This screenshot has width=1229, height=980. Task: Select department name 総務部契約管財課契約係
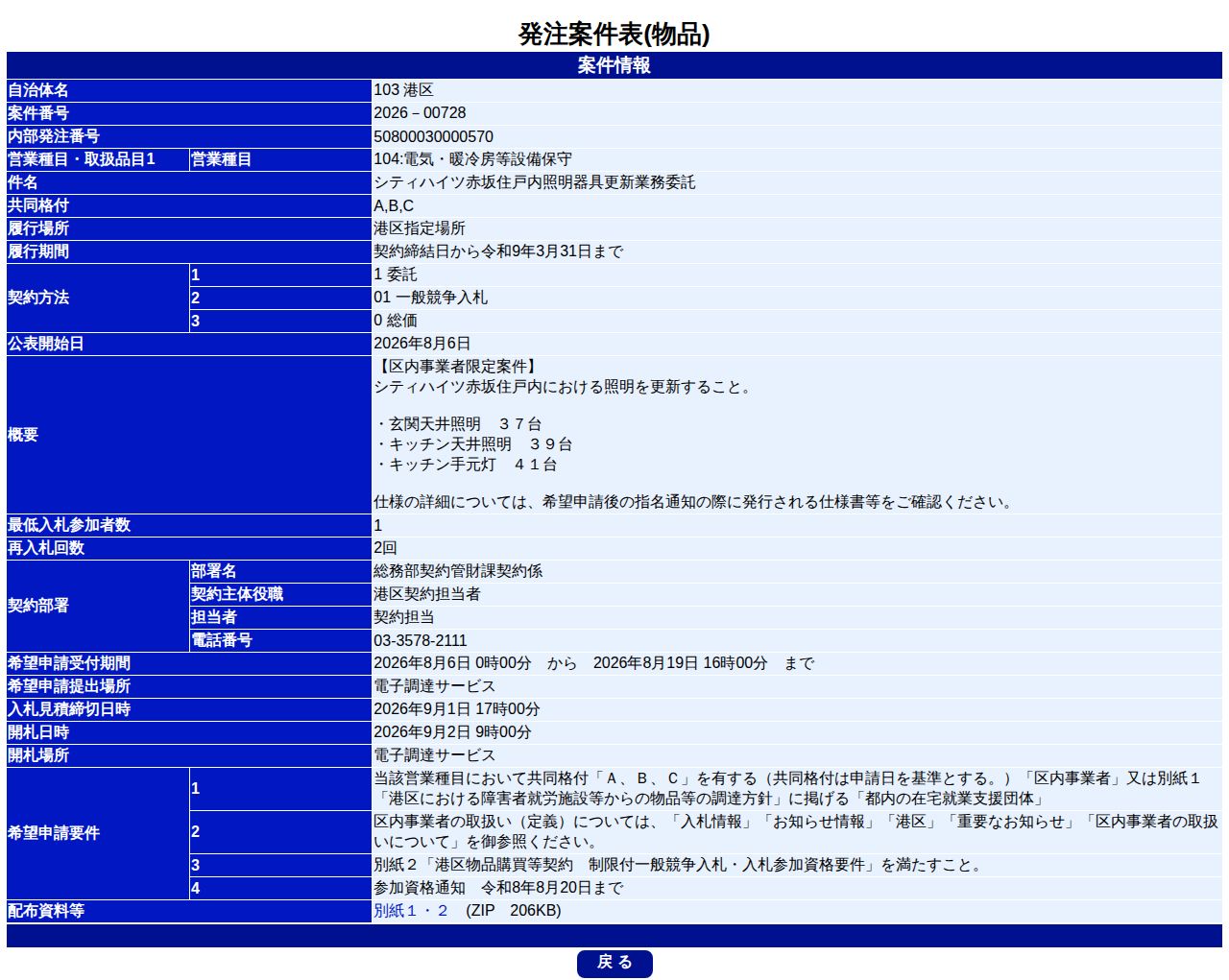click(x=458, y=571)
